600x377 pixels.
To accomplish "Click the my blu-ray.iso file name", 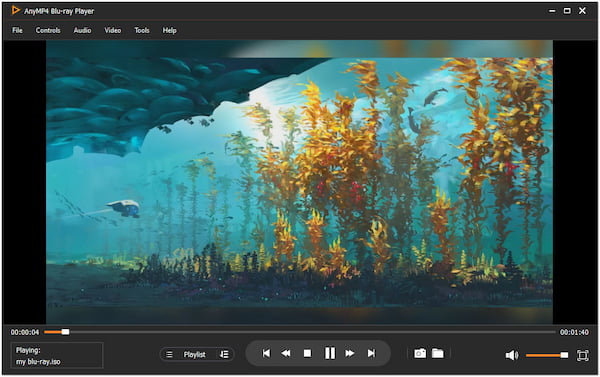I will (38, 362).
